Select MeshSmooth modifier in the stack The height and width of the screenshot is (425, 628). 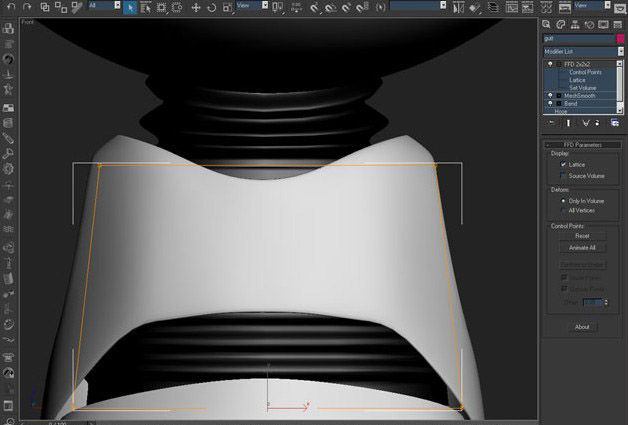click(580, 96)
